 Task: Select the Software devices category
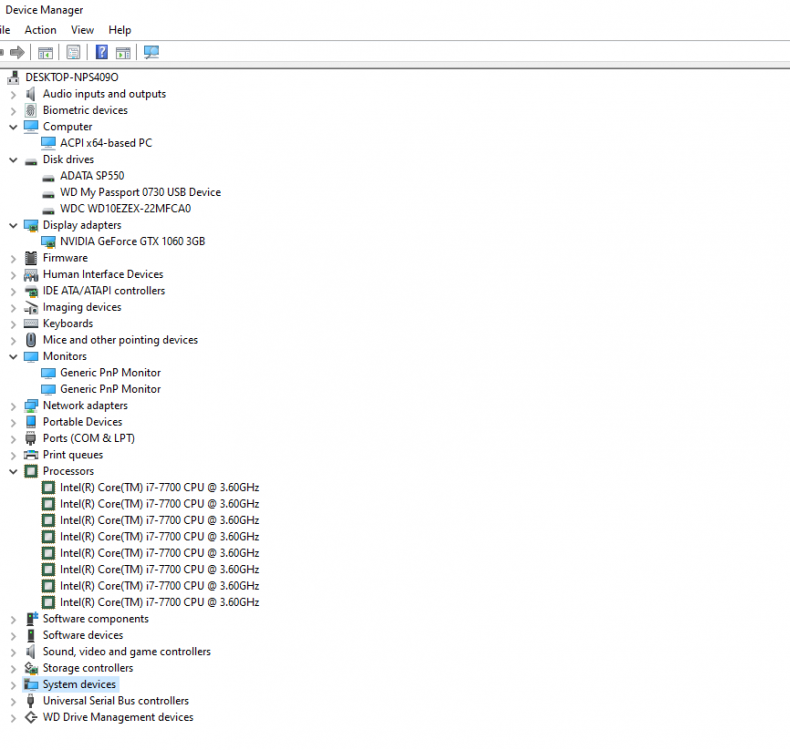[83, 635]
